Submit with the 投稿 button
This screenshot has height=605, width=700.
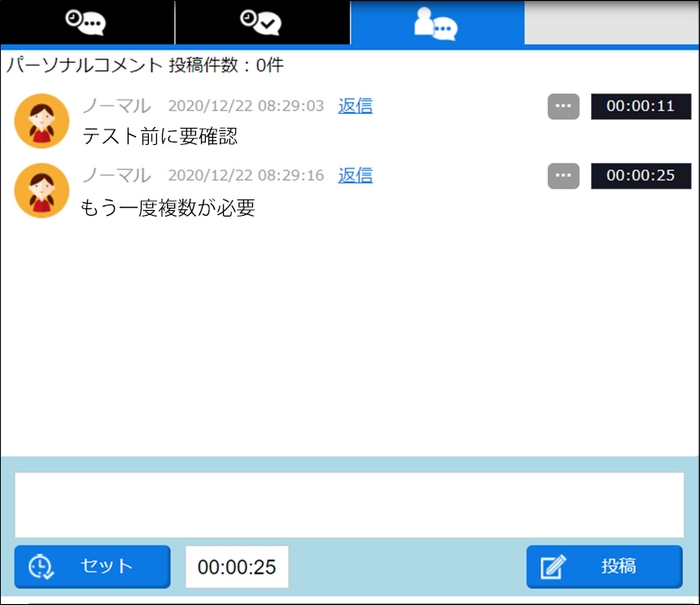(x=604, y=567)
